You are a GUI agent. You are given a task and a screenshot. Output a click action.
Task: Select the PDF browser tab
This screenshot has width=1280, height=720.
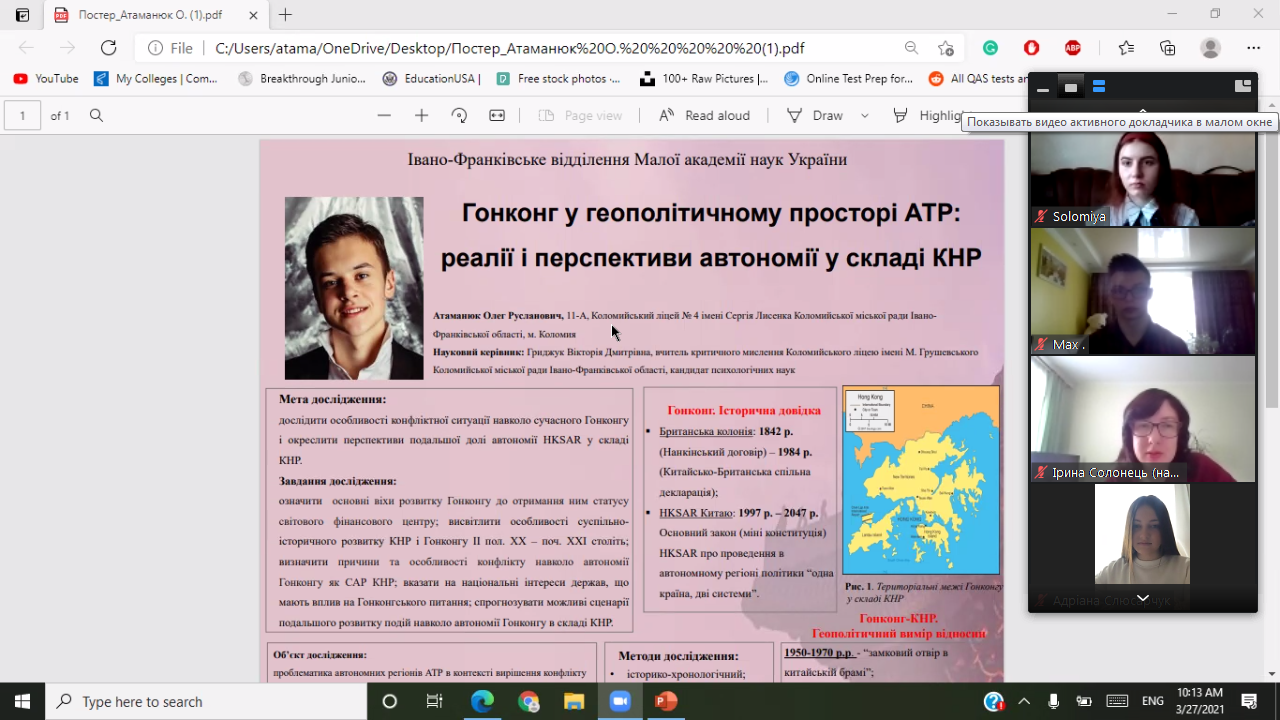150,15
